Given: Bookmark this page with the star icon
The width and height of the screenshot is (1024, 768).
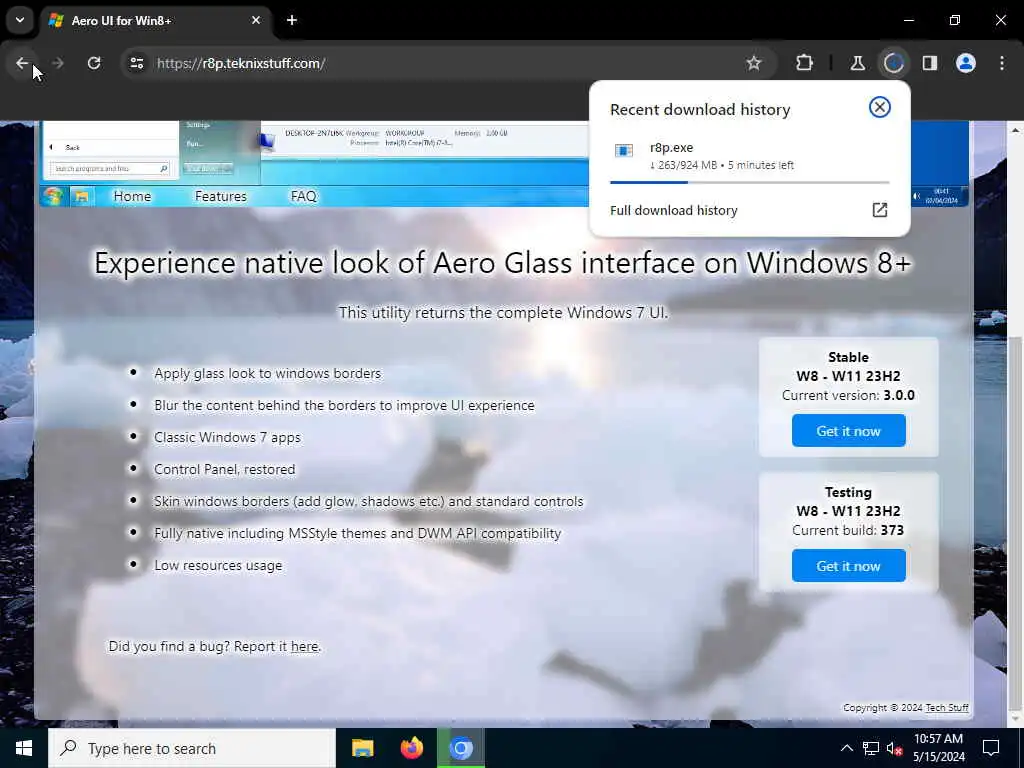Looking at the screenshot, I should pos(754,63).
